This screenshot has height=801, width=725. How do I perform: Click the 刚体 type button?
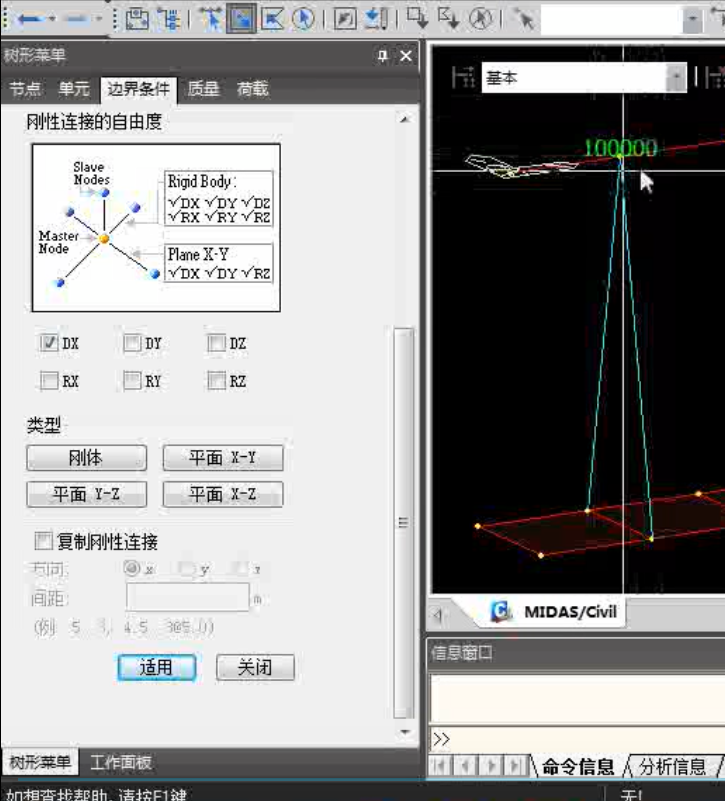pyautogui.click(x=86, y=458)
